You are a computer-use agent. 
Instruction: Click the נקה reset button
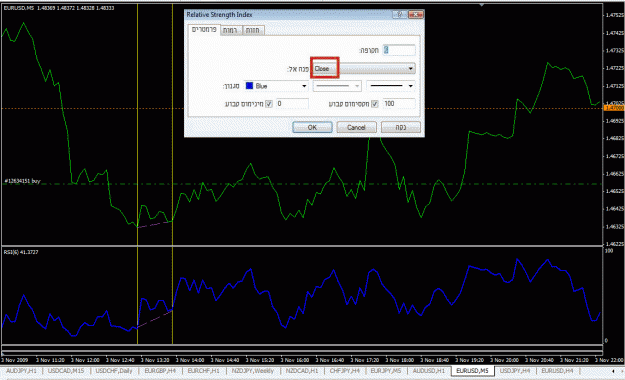(x=401, y=127)
